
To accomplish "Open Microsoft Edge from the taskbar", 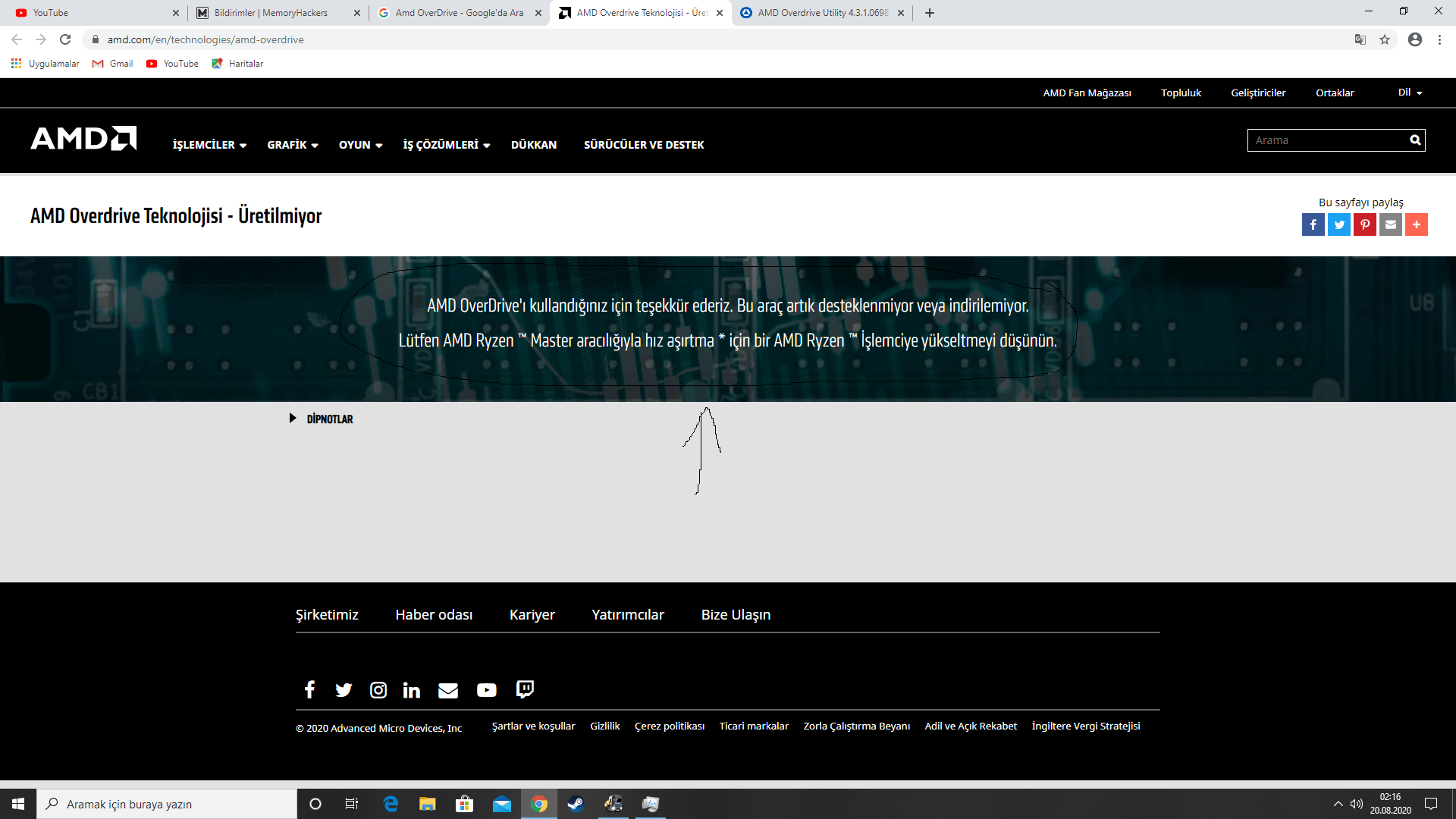I will coord(391,804).
